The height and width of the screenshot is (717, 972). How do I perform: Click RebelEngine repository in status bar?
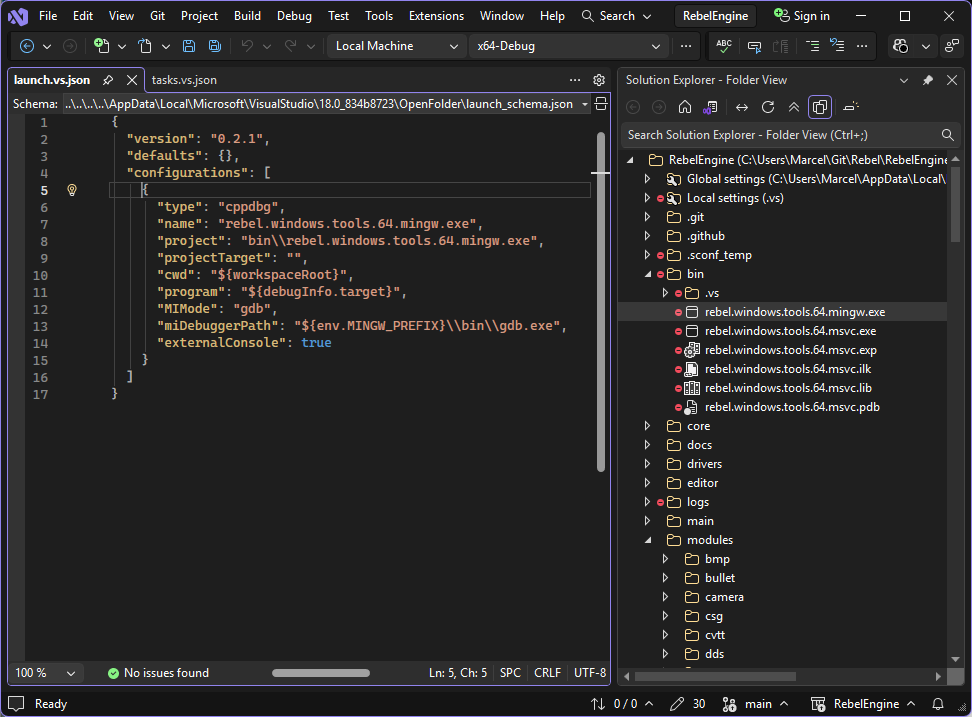pos(863,704)
